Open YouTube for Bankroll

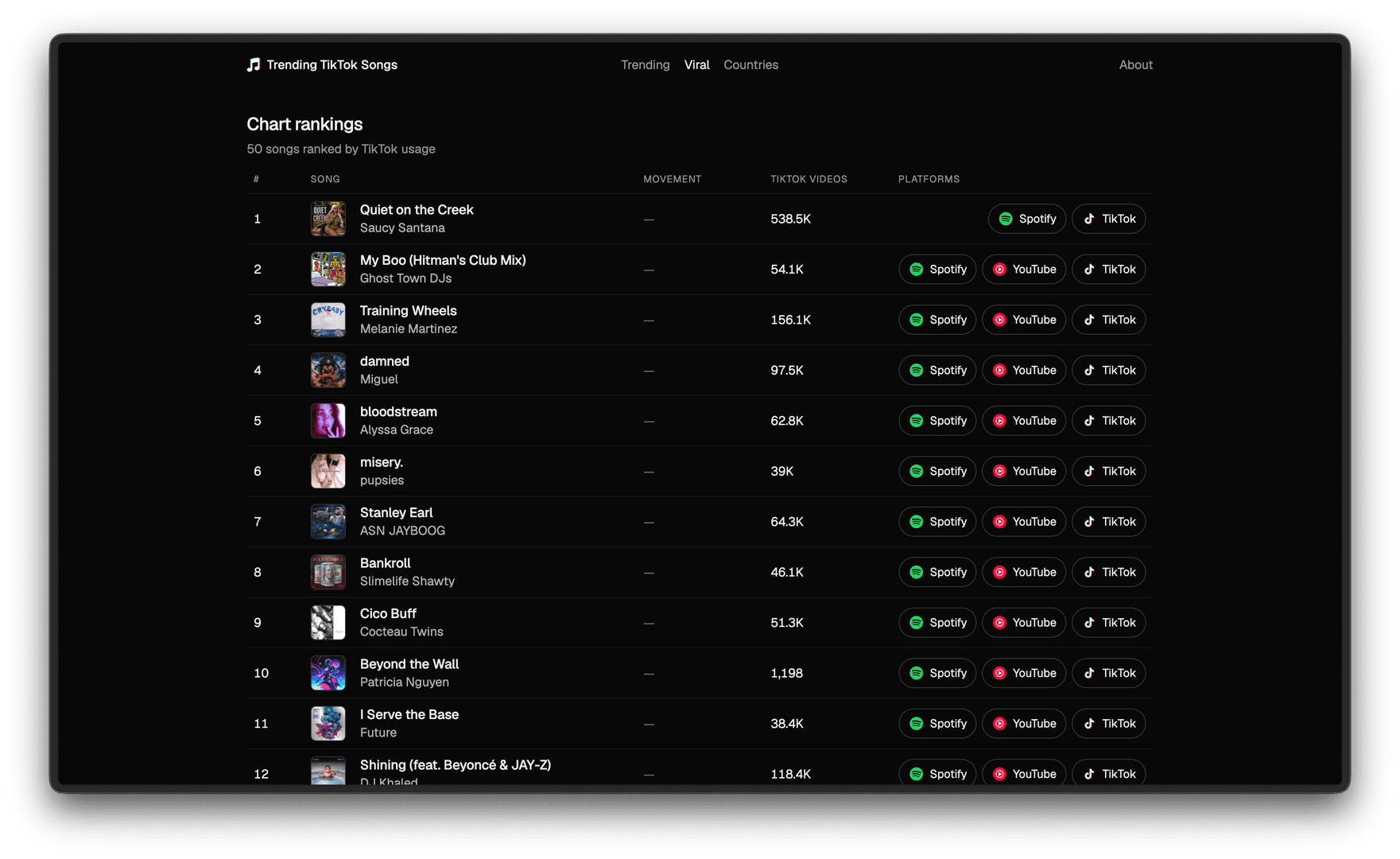[1024, 573]
